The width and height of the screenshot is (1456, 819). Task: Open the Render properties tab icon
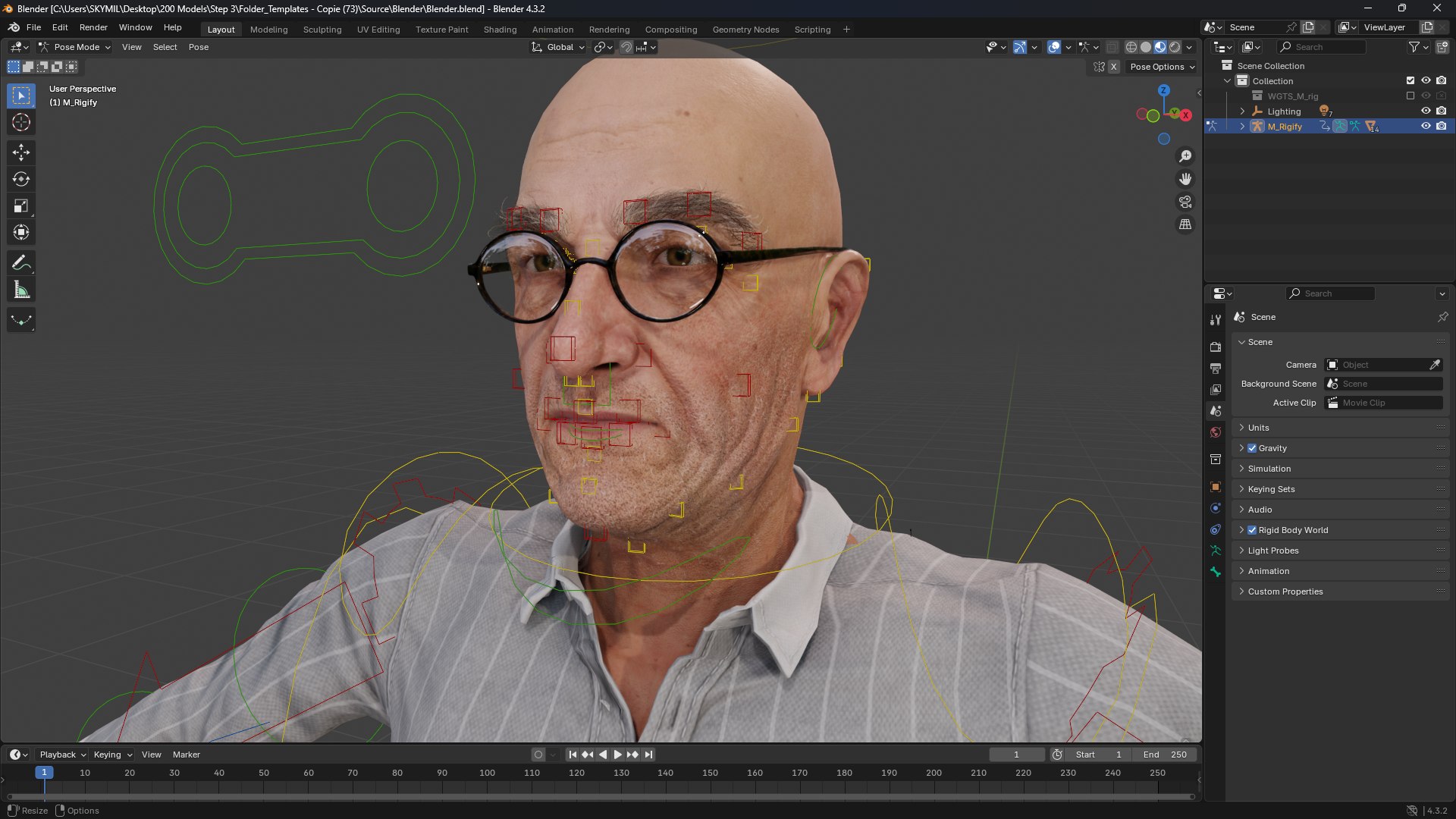click(1216, 347)
